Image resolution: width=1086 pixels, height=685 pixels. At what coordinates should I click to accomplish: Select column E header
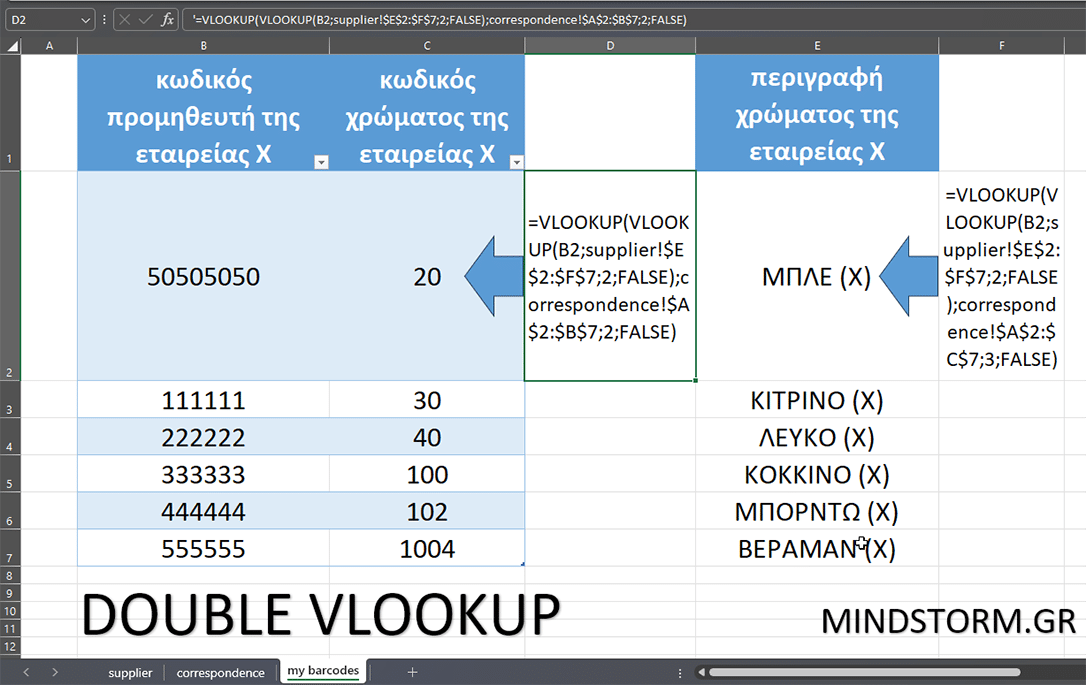[817, 45]
